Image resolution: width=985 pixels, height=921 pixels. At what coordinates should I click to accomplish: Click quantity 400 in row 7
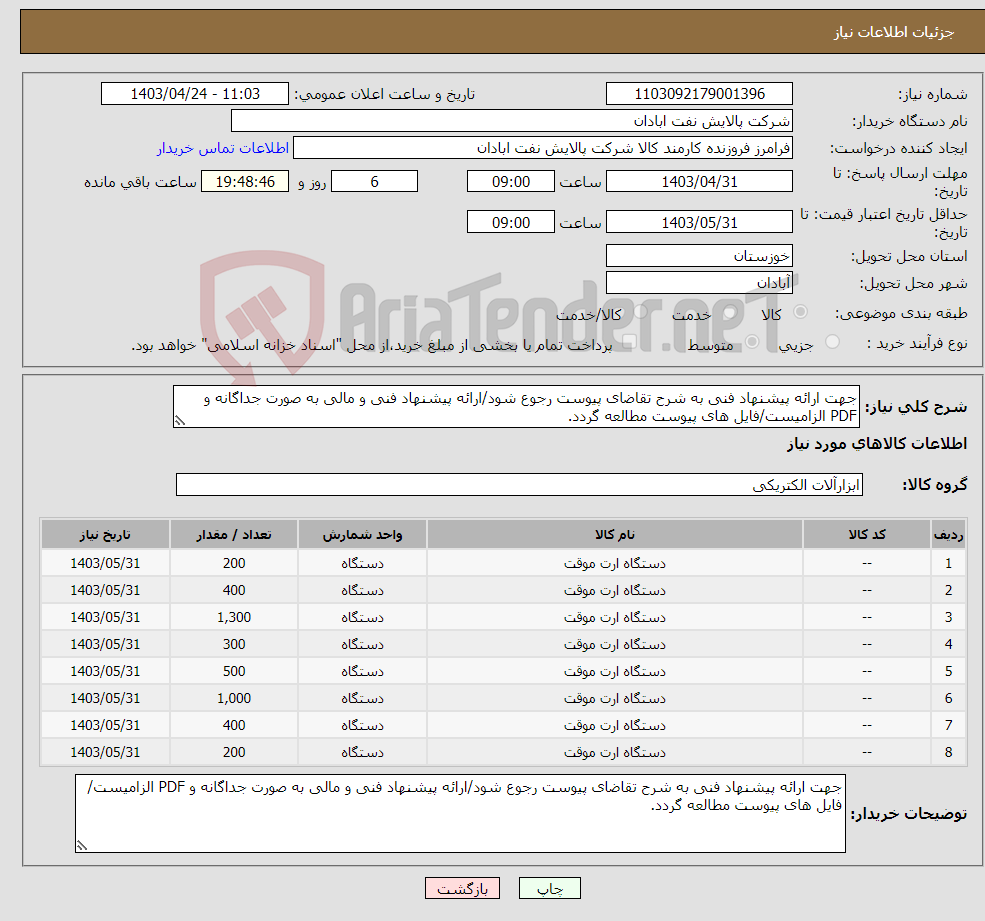pos(234,725)
